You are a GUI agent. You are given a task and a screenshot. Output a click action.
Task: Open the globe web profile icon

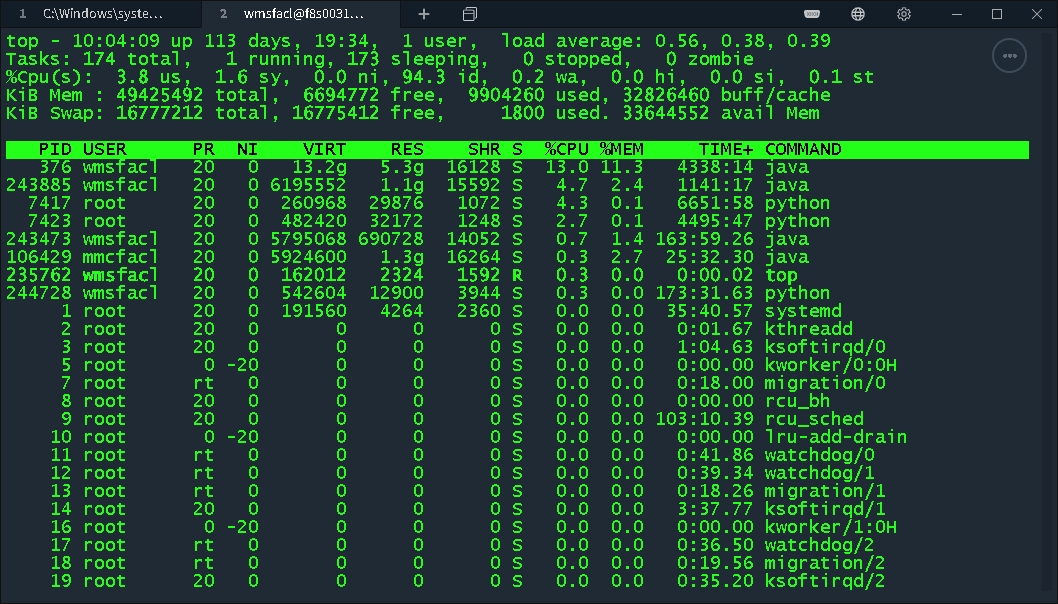(x=857, y=14)
